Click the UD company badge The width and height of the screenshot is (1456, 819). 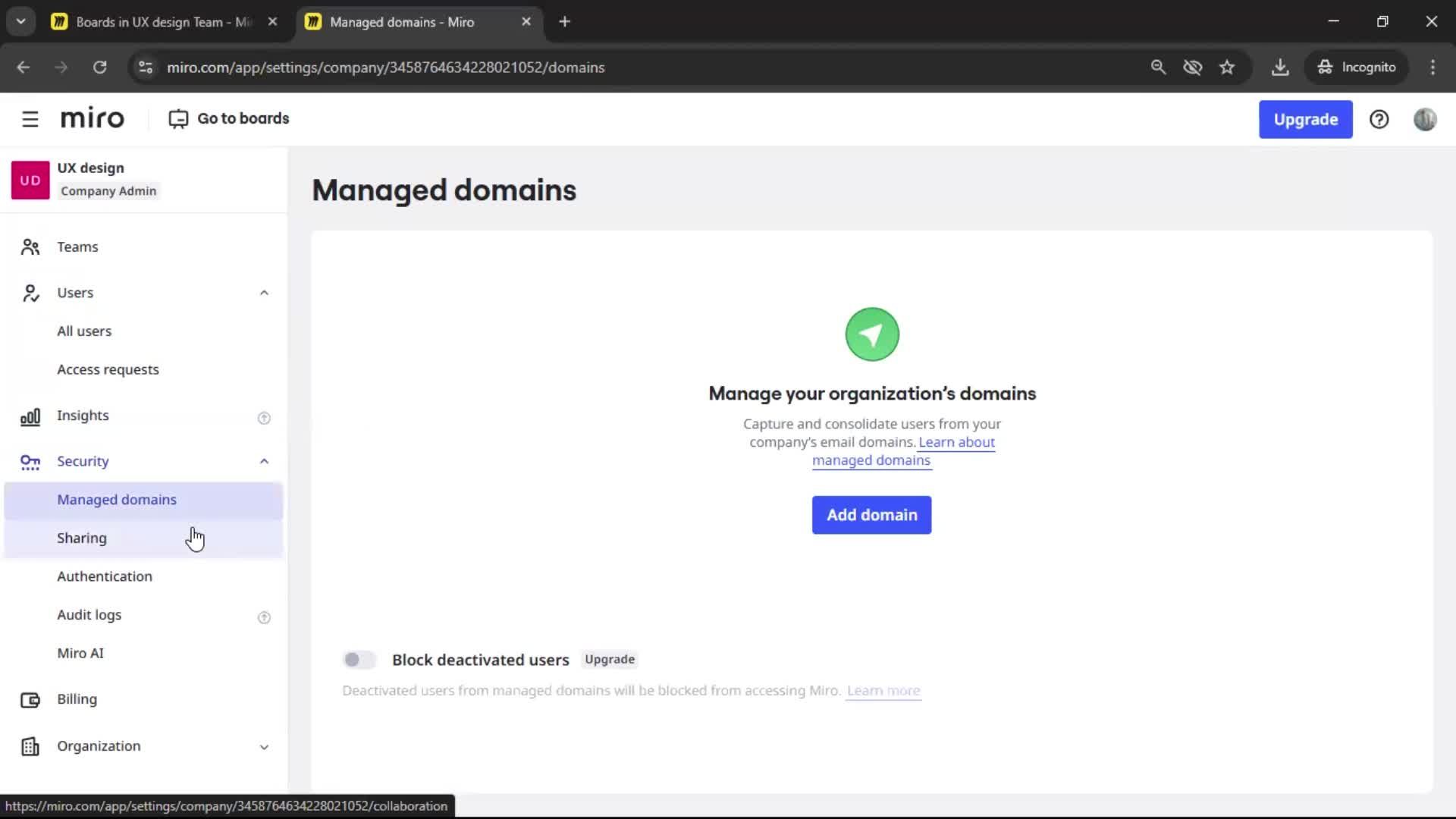[x=30, y=180]
